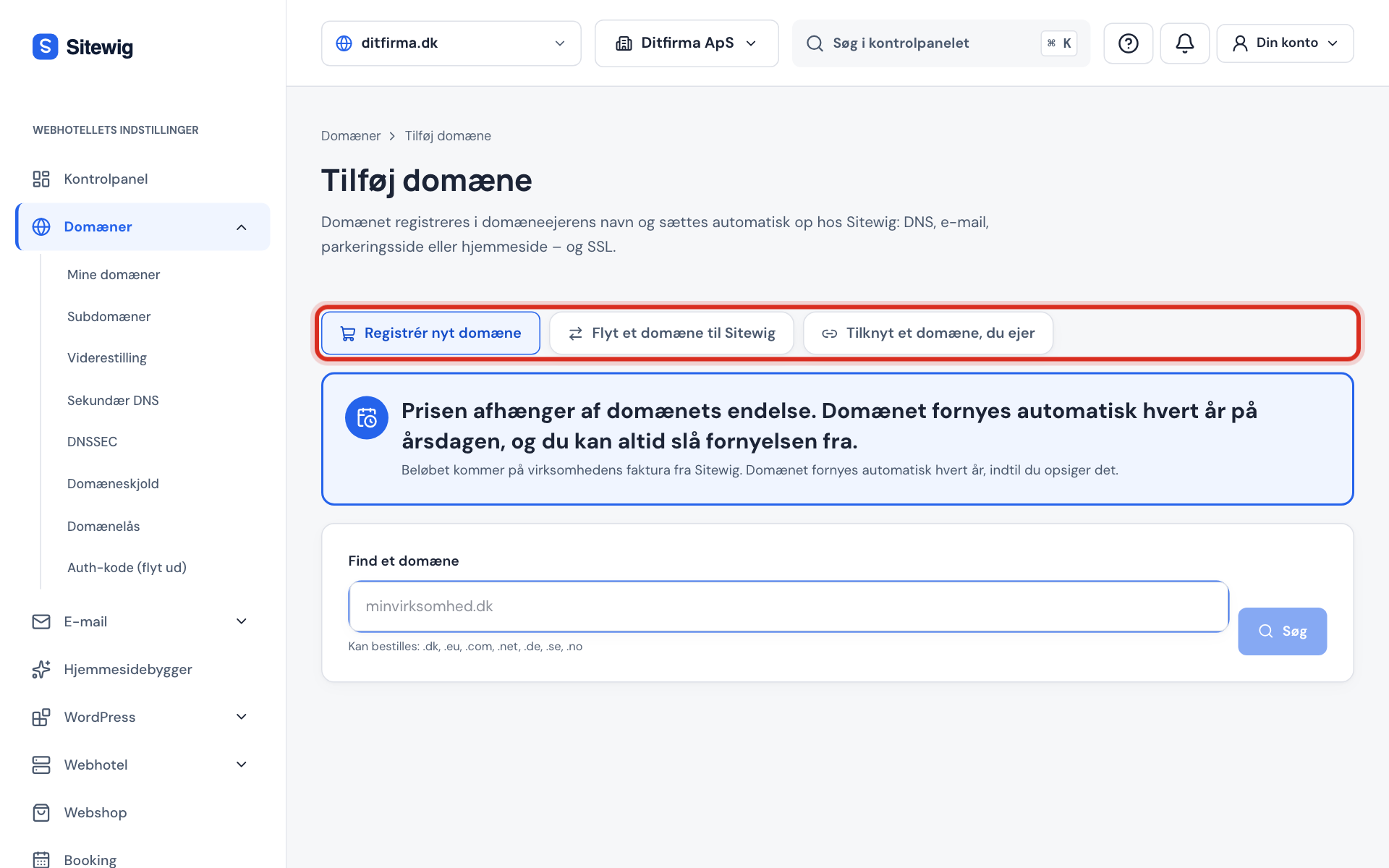Viewport: 1389px width, 868px height.
Task: Open Sekundær DNS submenu item
Action: click(x=113, y=401)
